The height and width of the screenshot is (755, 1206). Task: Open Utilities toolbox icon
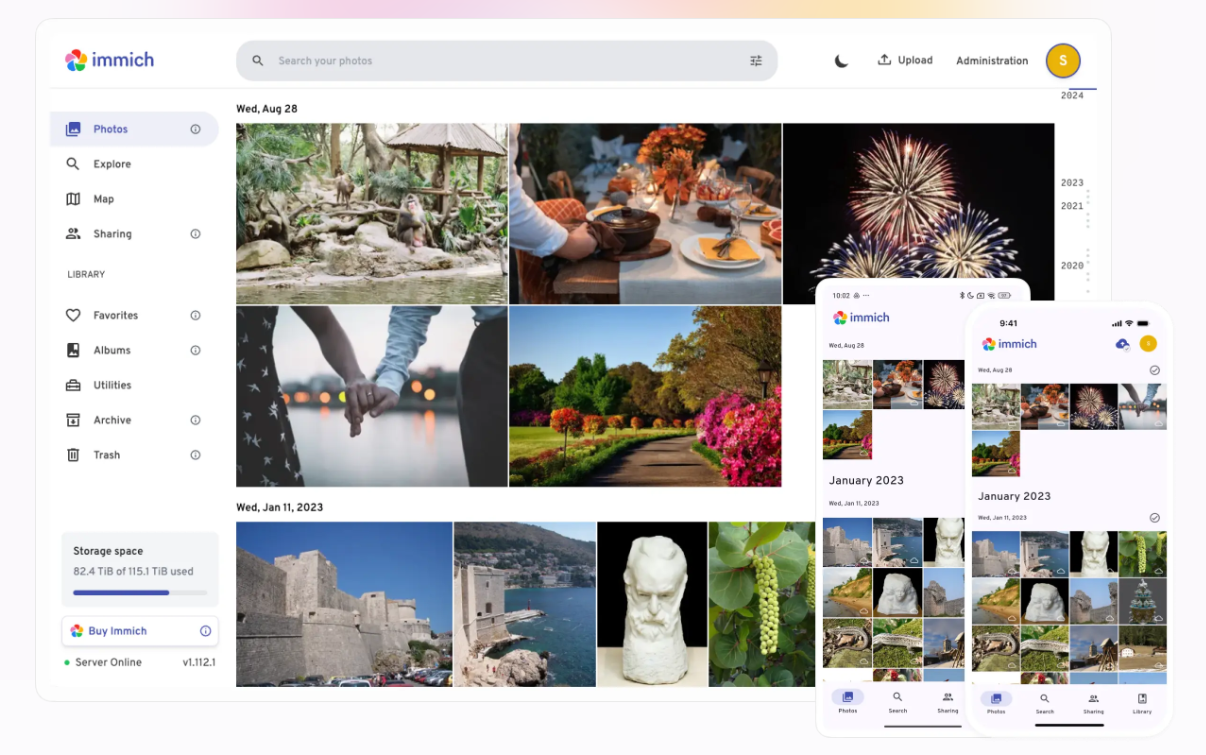(x=73, y=385)
